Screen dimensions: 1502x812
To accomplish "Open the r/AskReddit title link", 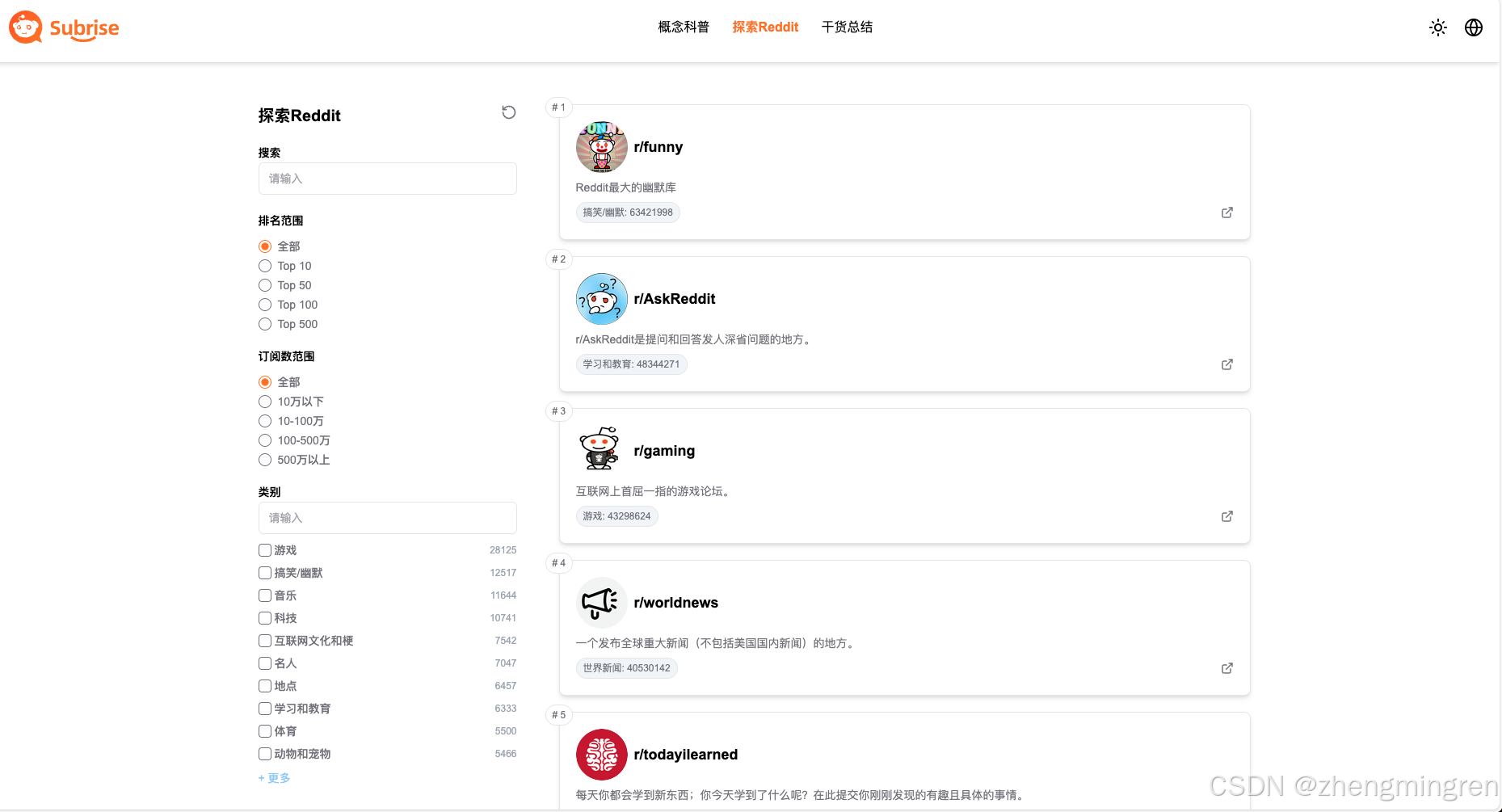I will click(x=675, y=299).
